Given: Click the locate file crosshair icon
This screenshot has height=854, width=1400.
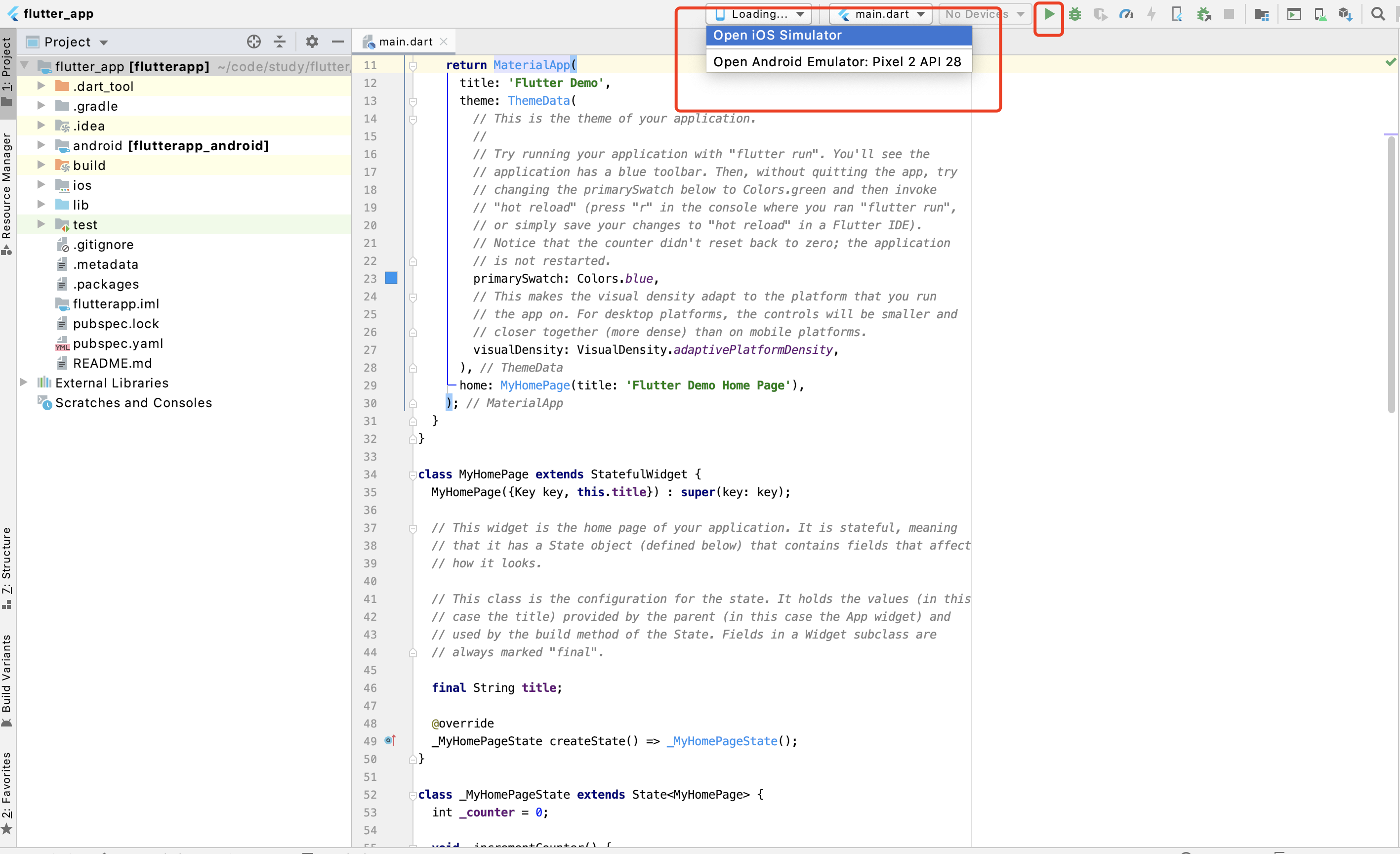Looking at the screenshot, I should (254, 42).
